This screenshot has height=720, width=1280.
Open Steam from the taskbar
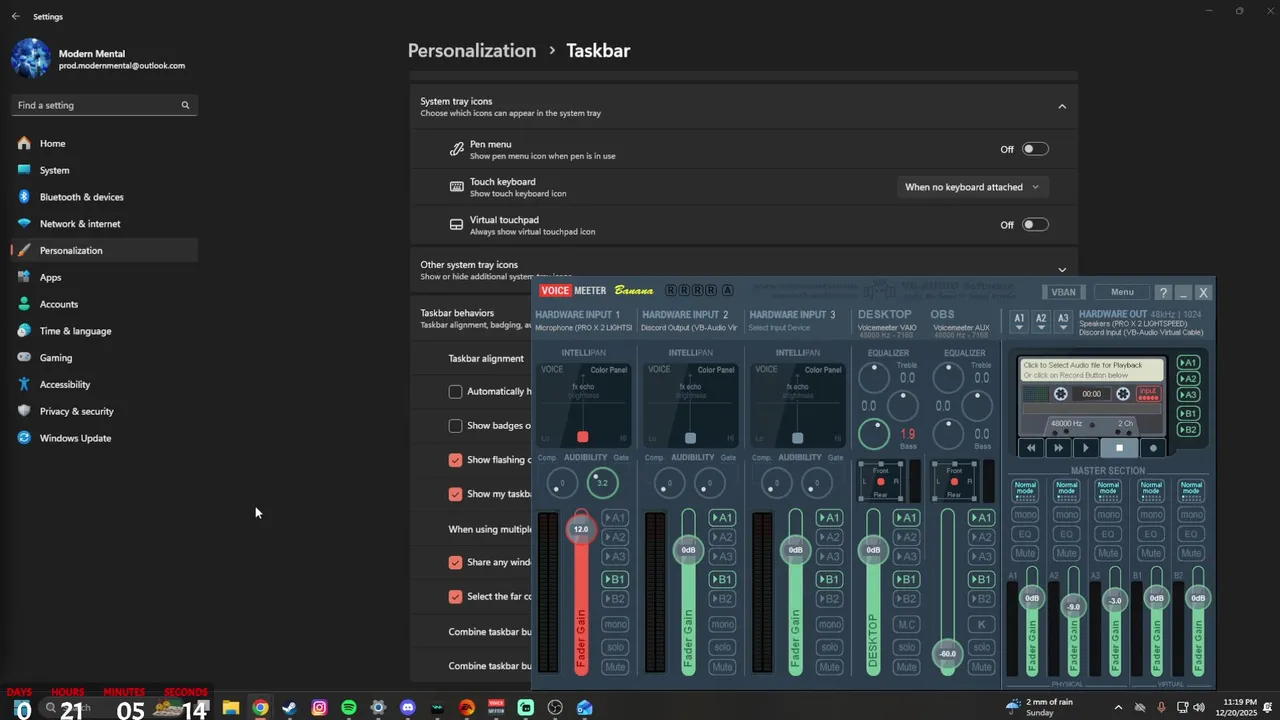point(290,707)
